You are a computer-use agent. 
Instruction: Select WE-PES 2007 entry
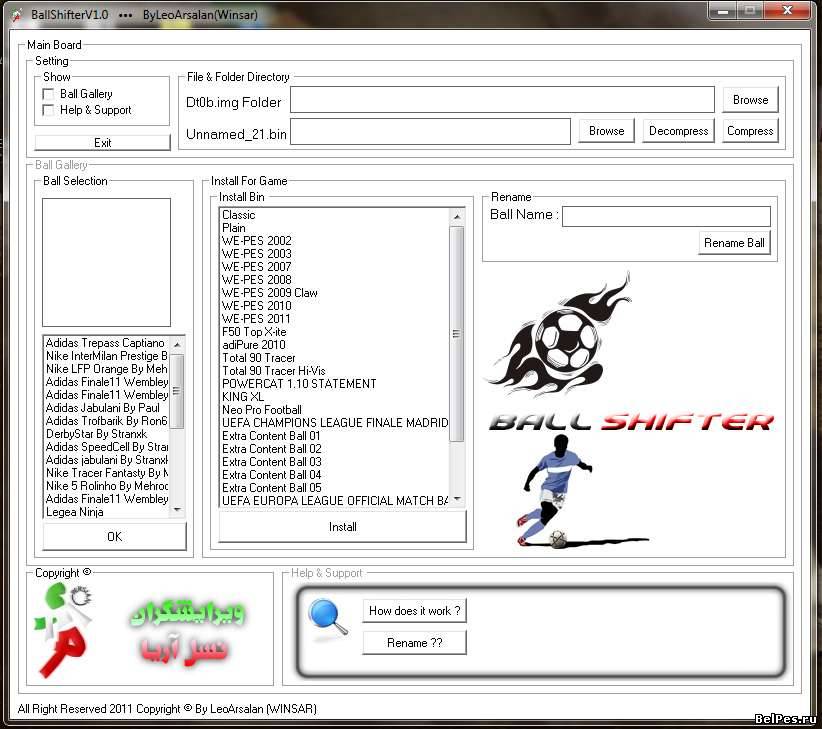[x=334, y=267]
